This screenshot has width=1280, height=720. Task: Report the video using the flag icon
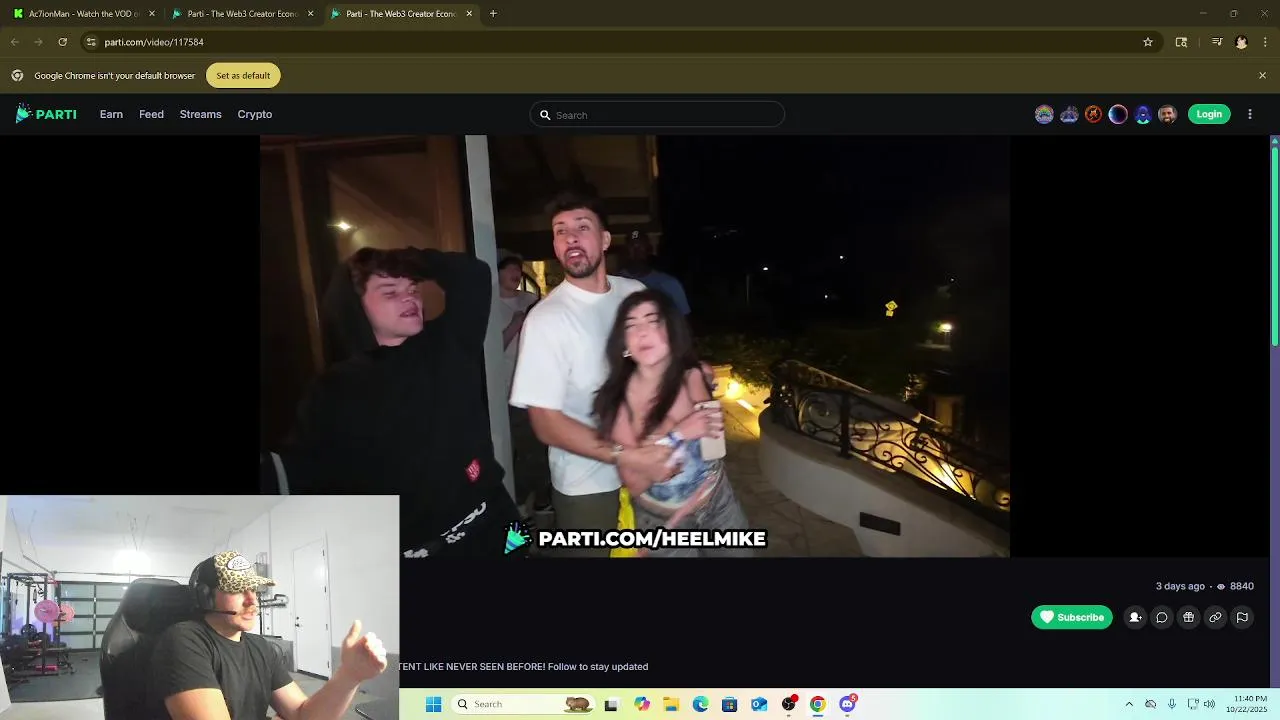(1242, 617)
